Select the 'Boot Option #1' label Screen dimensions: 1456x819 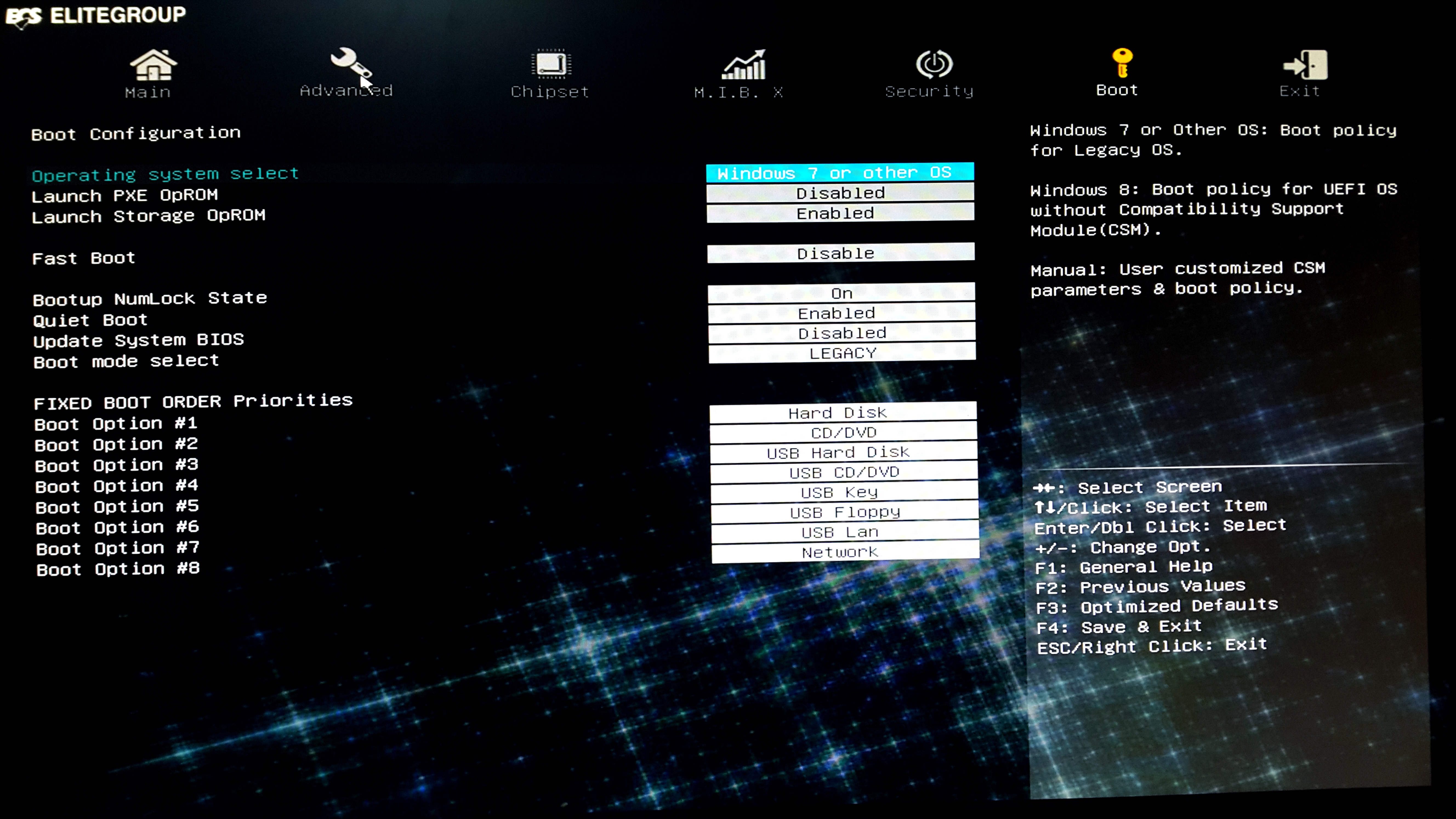116,423
